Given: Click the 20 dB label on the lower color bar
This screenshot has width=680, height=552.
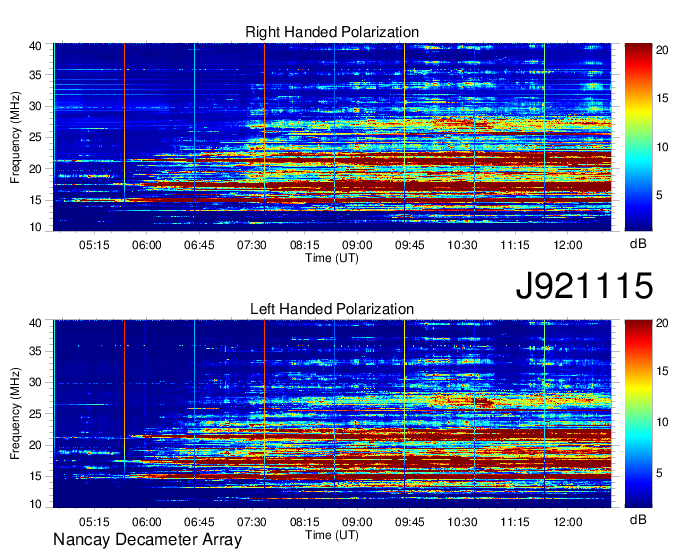Looking at the screenshot, I should [x=662, y=323].
